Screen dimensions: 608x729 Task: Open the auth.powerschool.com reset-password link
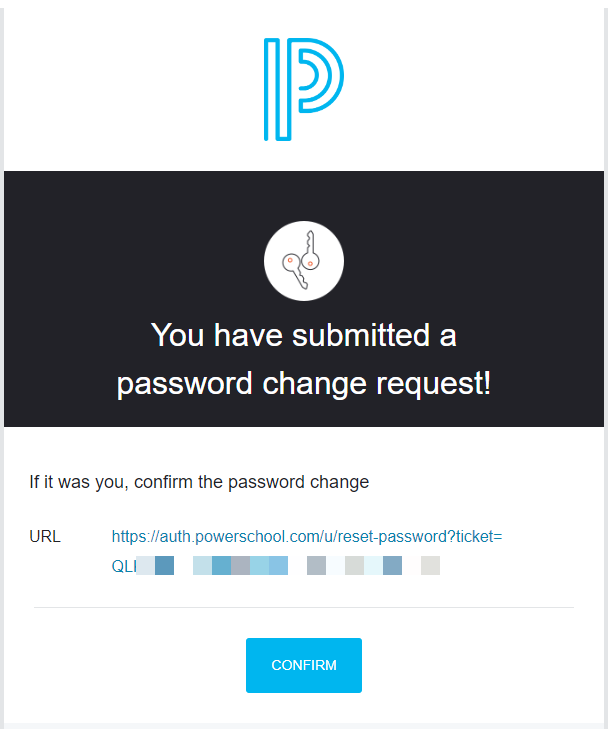coord(306,537)
